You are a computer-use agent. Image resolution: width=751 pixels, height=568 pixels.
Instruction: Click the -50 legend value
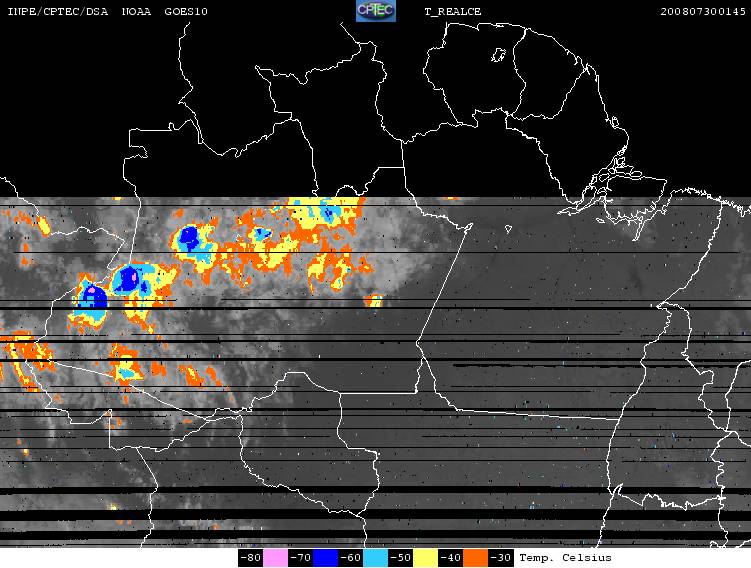point(400,558)
